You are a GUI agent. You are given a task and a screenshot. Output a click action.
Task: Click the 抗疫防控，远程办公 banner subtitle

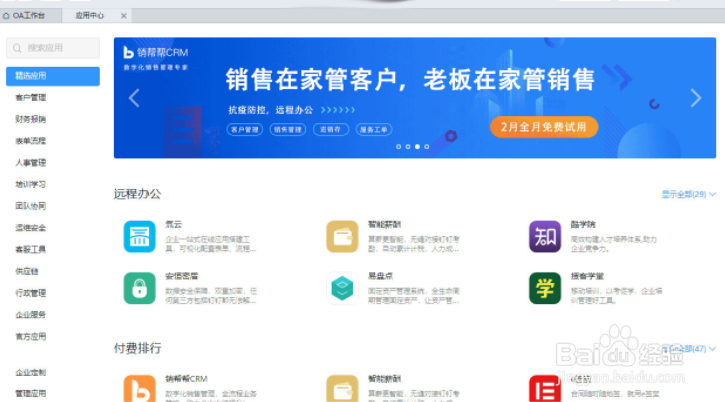[x=270, y=110]
